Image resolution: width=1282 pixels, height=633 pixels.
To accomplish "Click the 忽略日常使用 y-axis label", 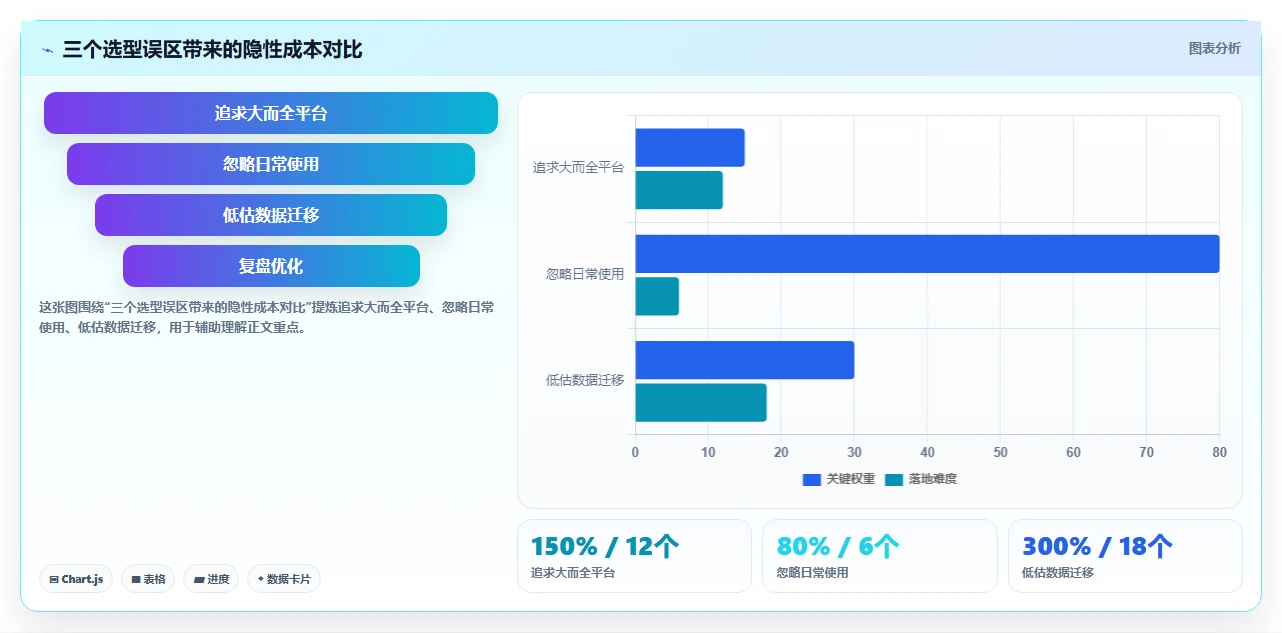I will click(x=585, y=274).
